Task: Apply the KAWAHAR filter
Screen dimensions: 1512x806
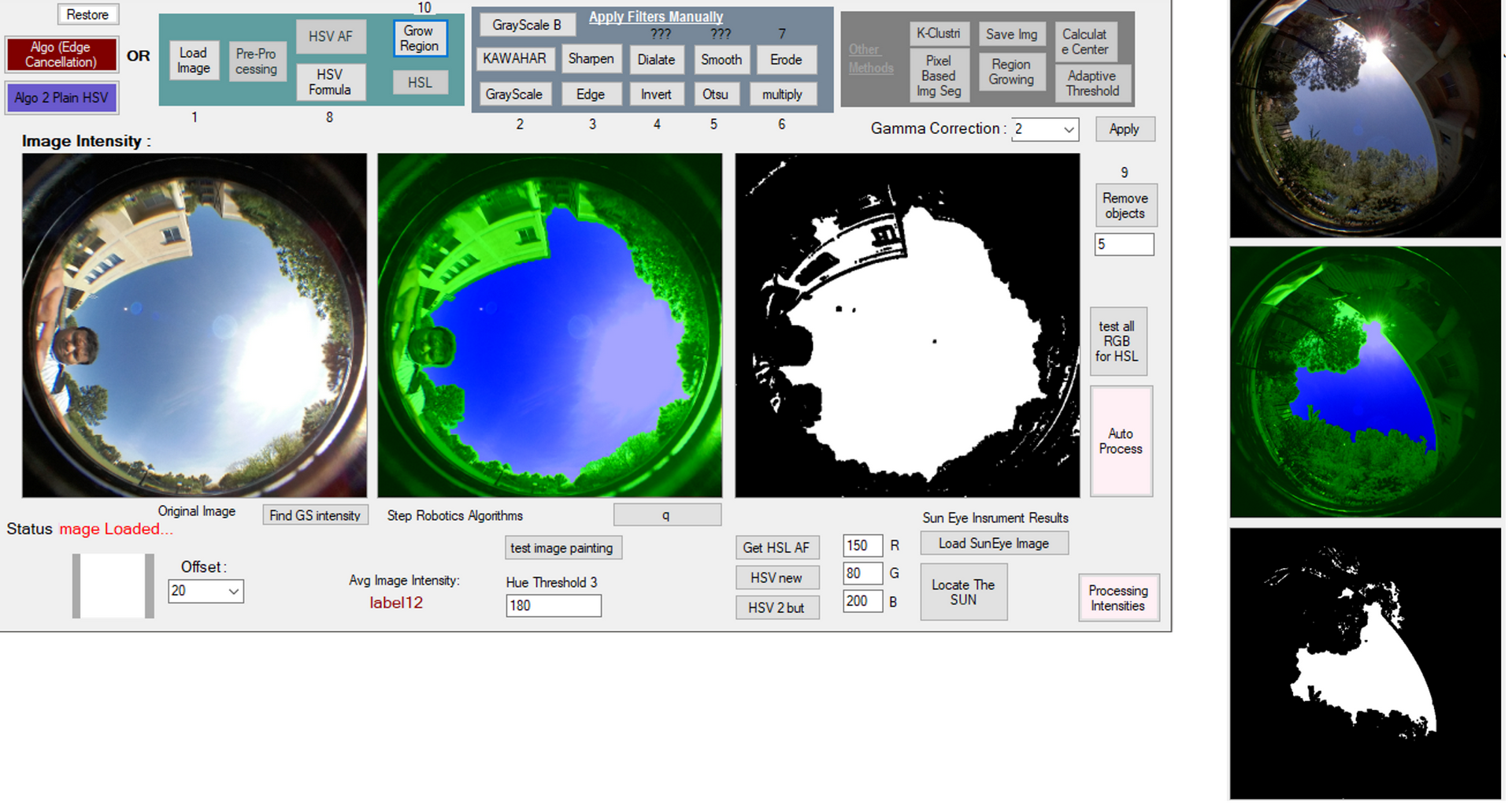Action: [x=514, y=59]
